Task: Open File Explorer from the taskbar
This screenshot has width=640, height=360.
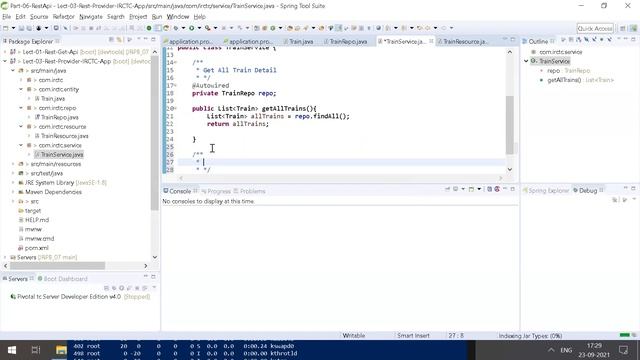Action: 61,350
